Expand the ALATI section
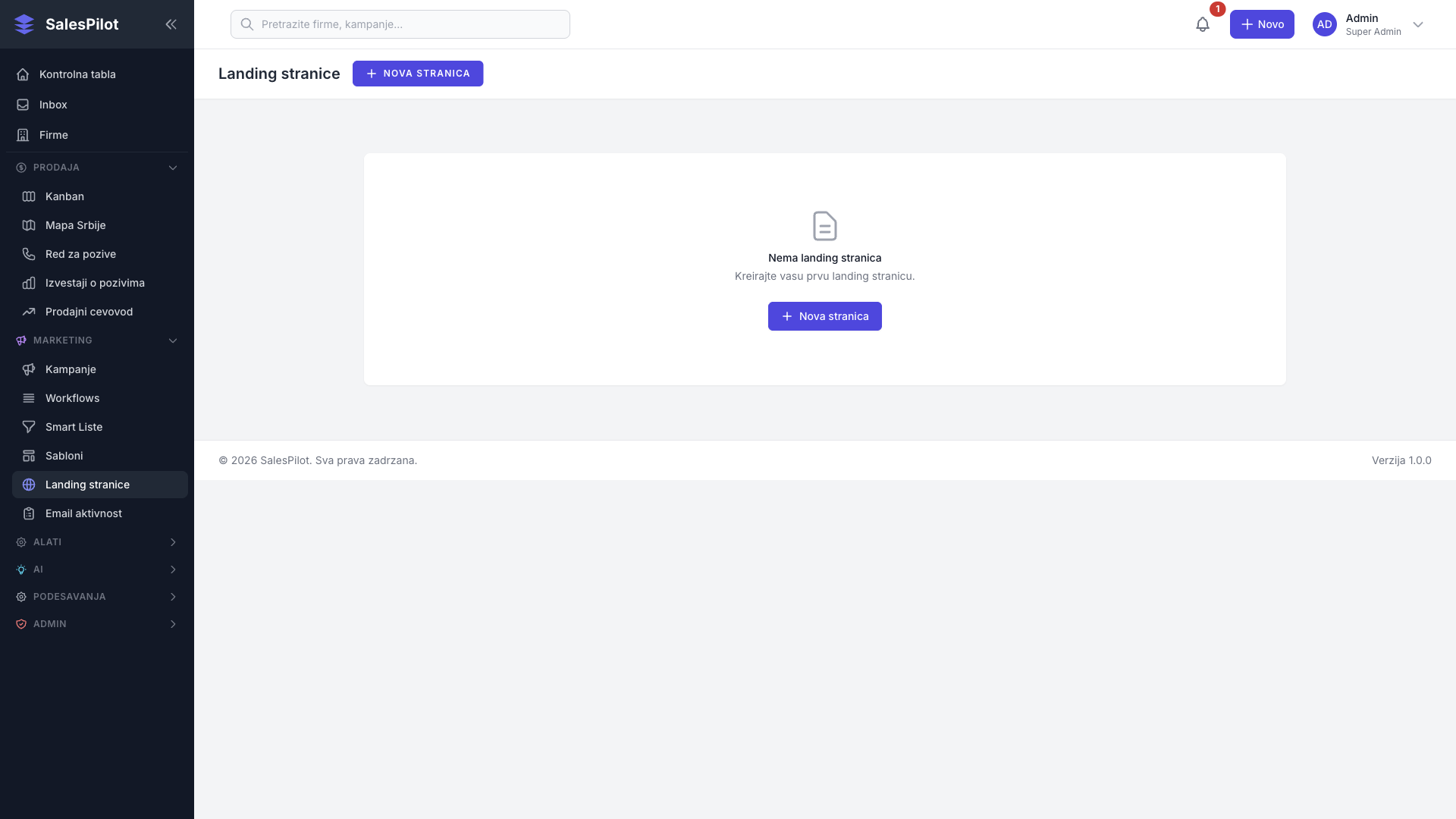This screenshot has width=1456, height=819. pos(173,542)
